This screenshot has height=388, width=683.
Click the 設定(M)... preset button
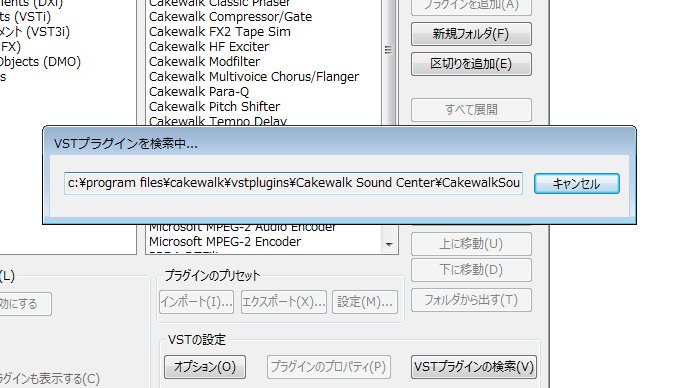365,302
